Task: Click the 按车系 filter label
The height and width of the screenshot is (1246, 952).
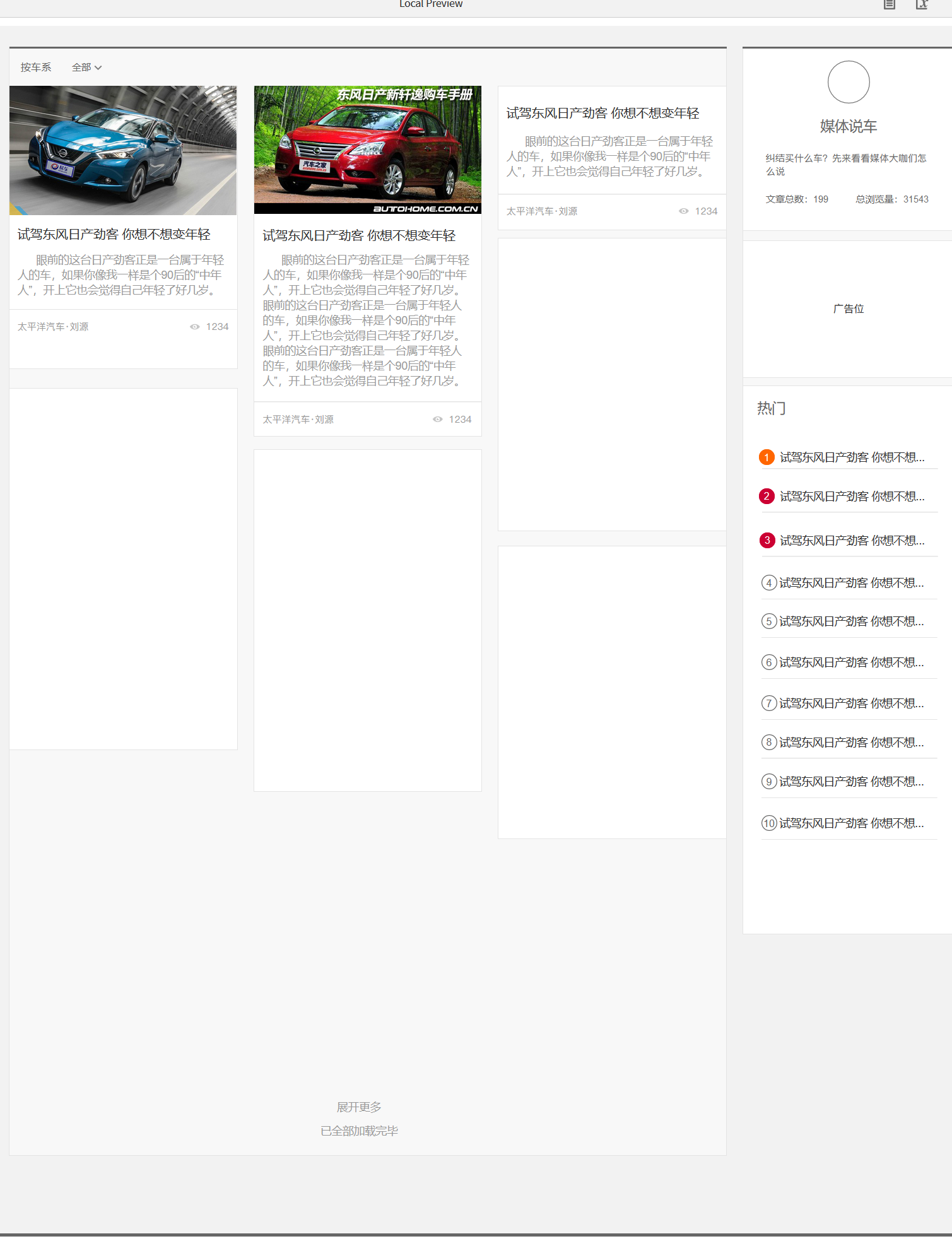Action: tap(36, 68)
